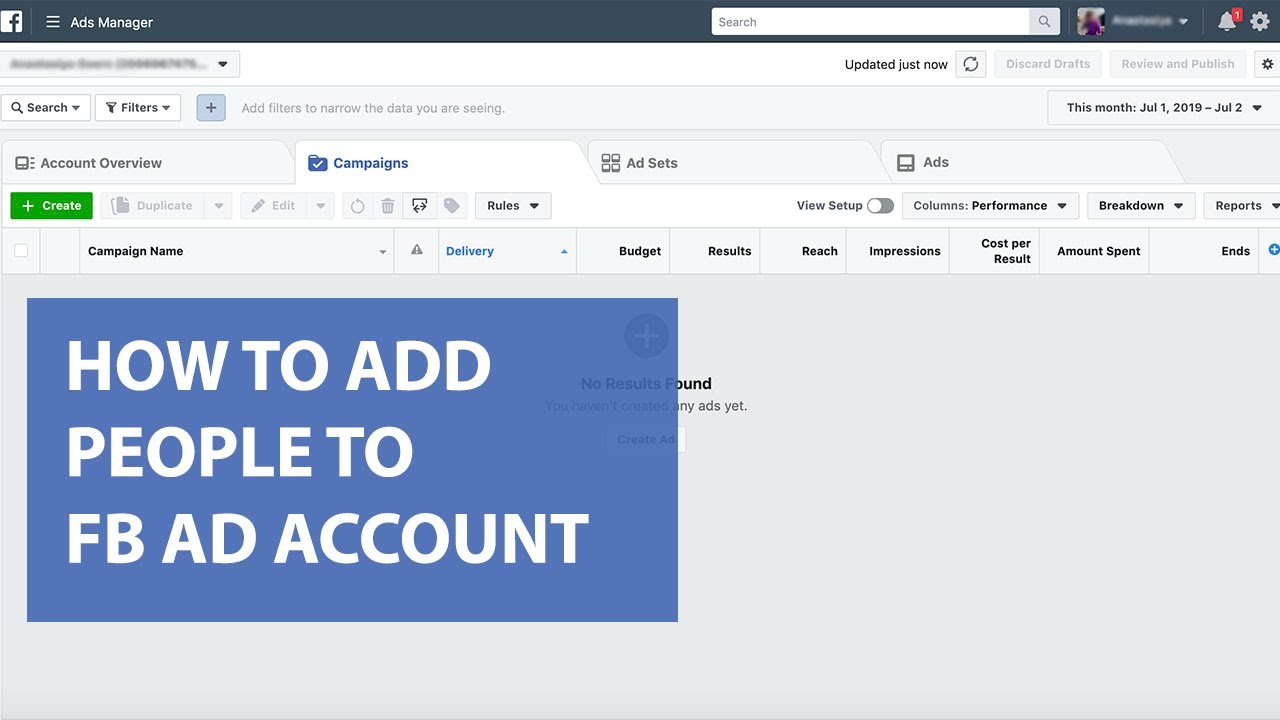The image size is (1280, 720).
Task: Click the small gear beside Review and Publish
Action: (1268, 64)
